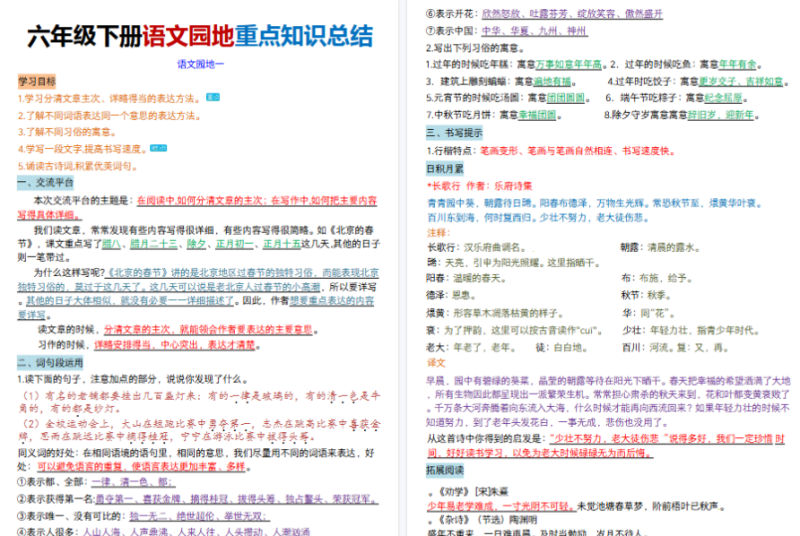
Task: Click the heading '拓展阅读'
Action: (445, 470)
